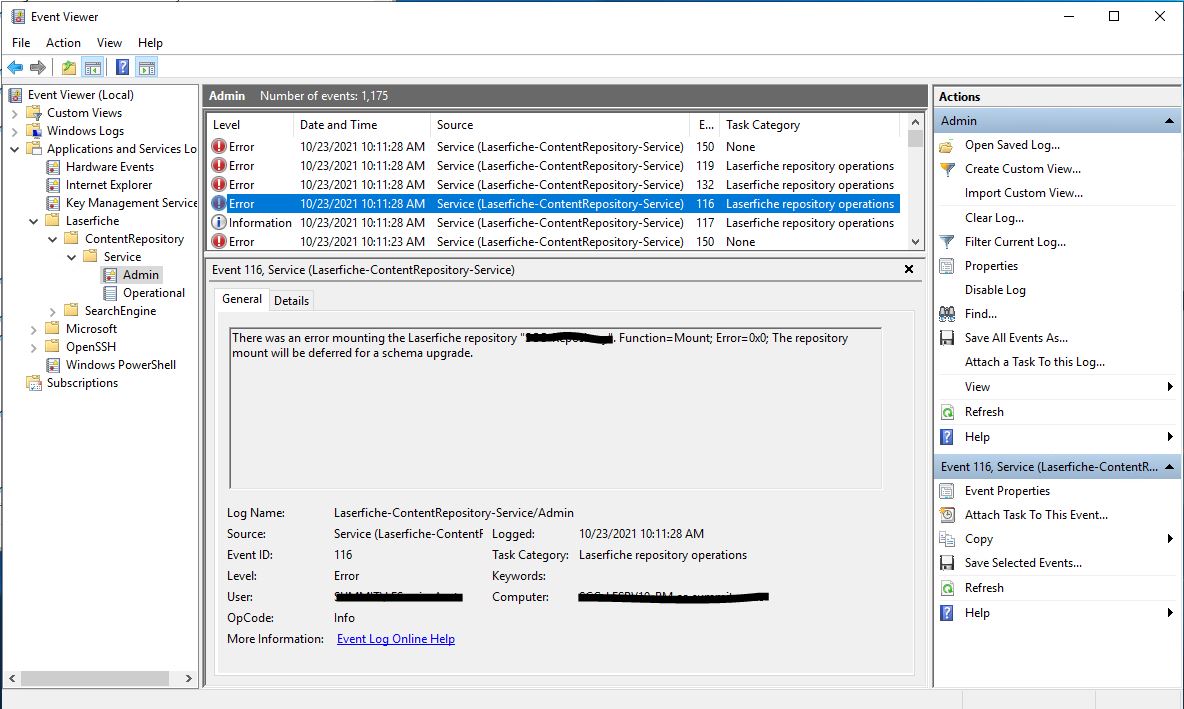Click the Back arrow toolbar icon
The height and width of the screenshot is (709, 1184).
coord(15,68)
